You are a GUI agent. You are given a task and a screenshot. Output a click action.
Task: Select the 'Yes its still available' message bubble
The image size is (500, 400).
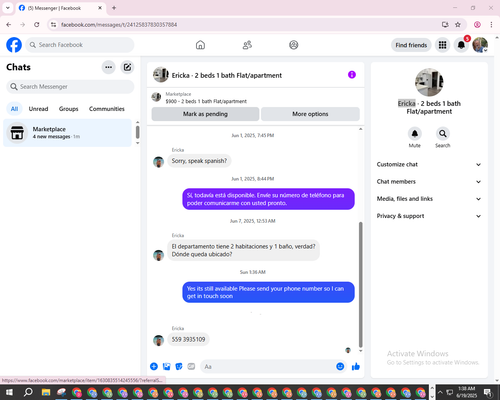point(268,292)
